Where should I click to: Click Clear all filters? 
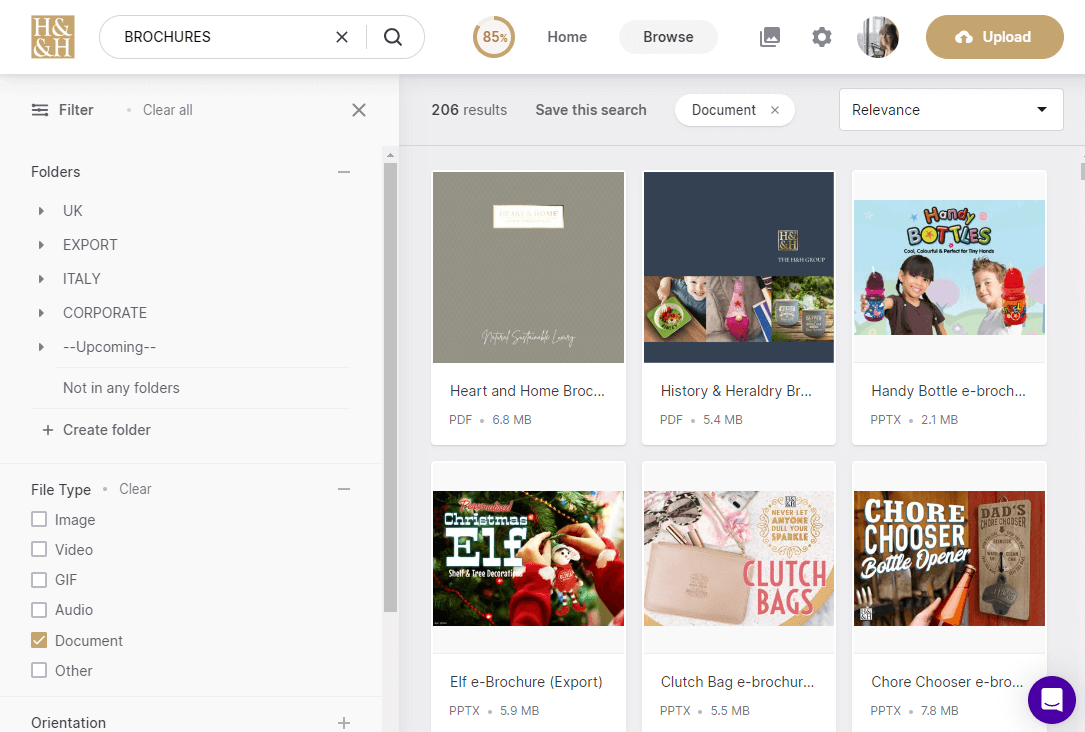click(167, 110)
